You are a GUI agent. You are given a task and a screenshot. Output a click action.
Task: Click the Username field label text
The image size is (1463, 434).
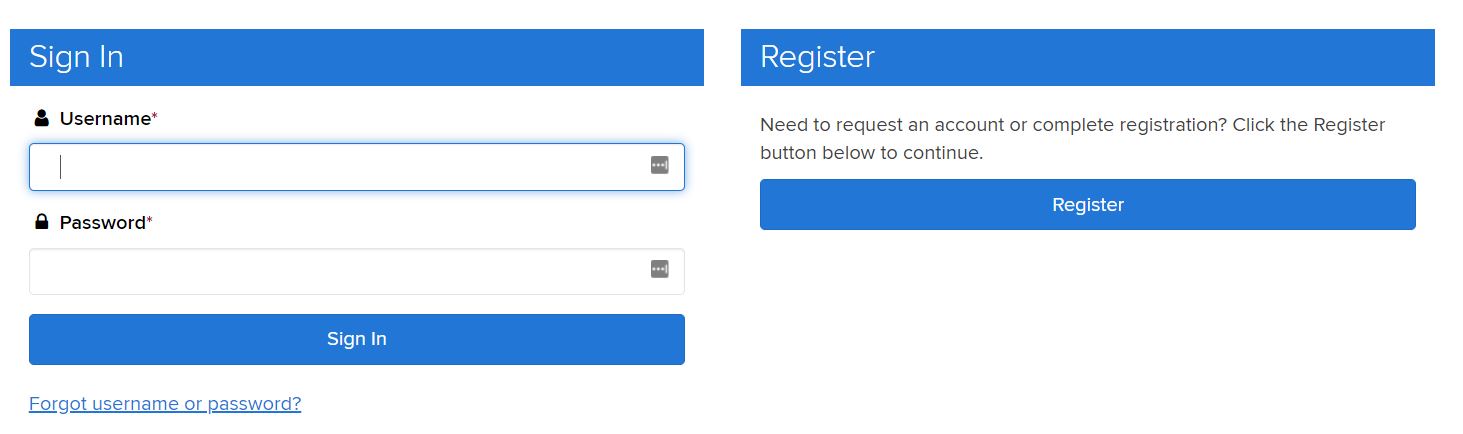[105, 119]
